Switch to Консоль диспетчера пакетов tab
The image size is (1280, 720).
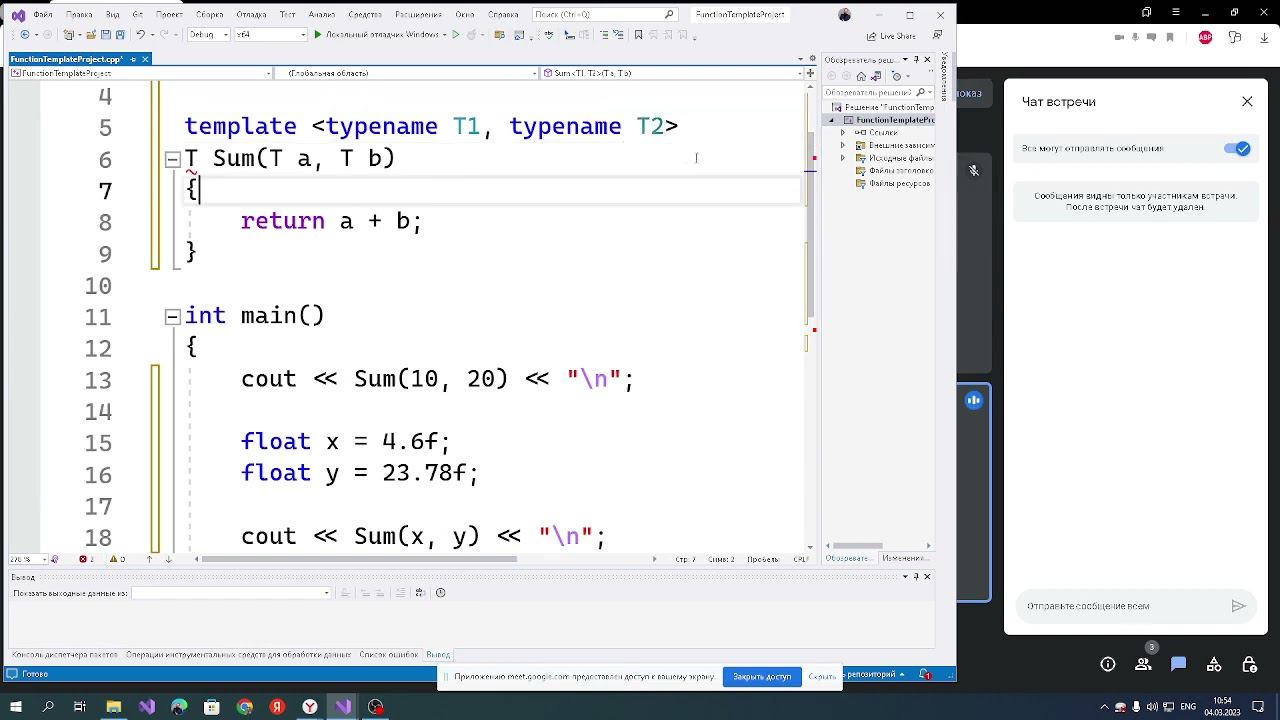pos(64,655)
